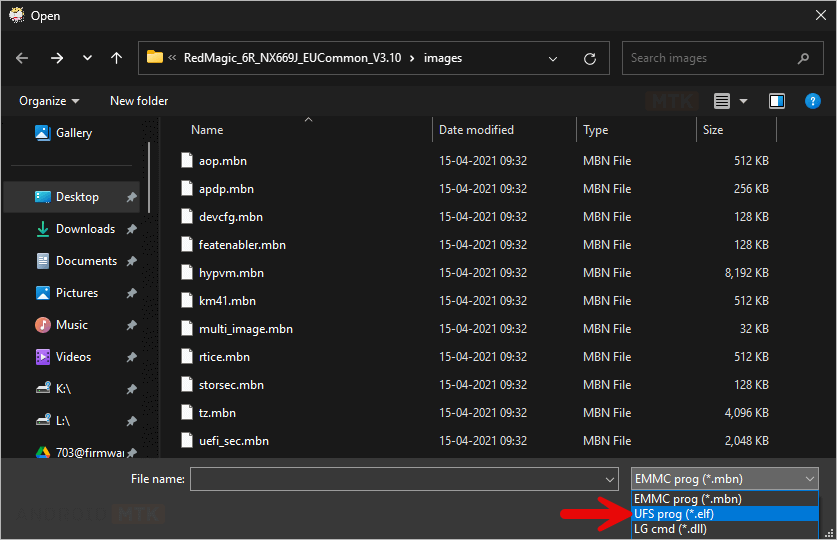Select hypvm.mbn in the file list

[230, 272]
